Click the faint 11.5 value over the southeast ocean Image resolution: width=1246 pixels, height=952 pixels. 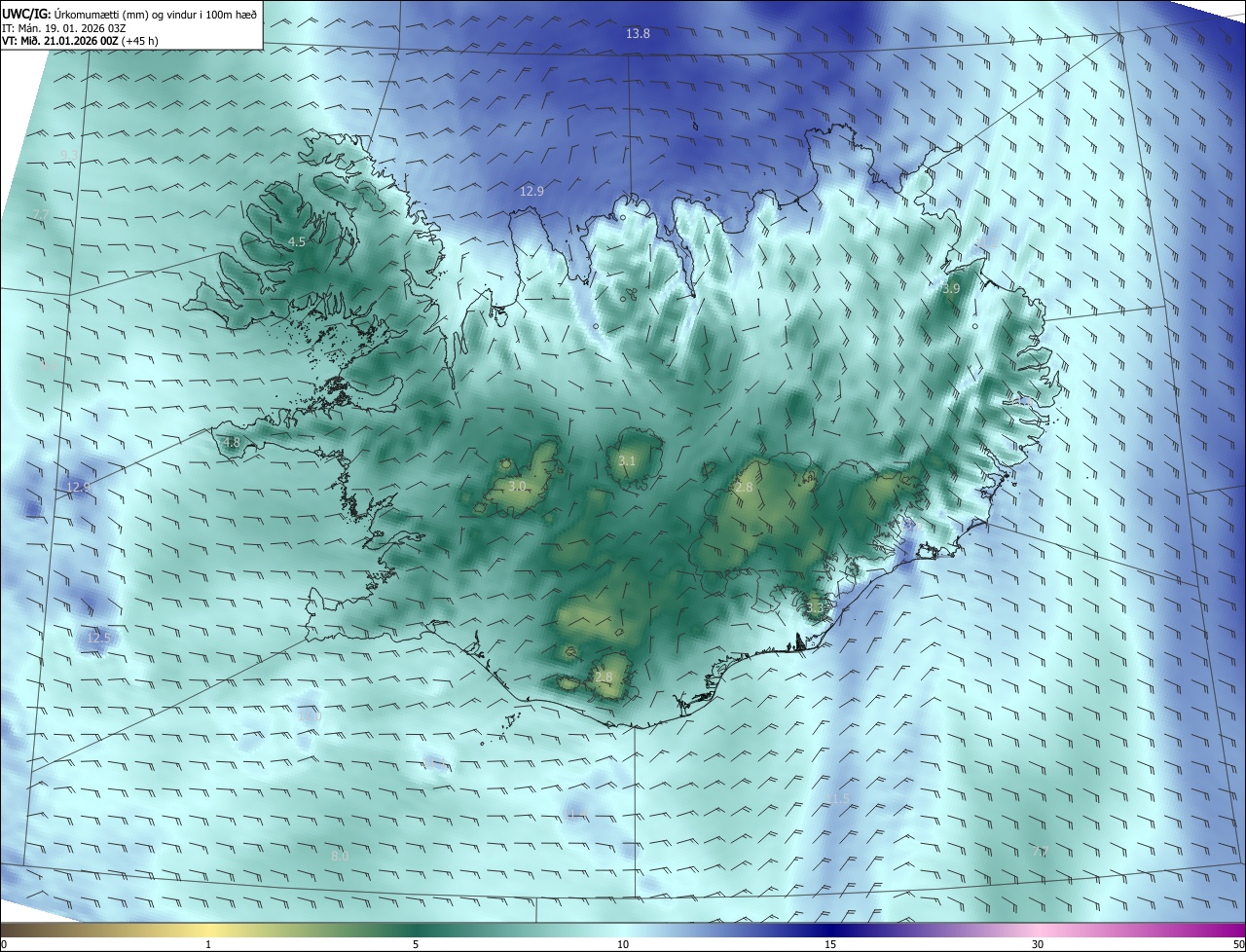[x=838, y=798]
